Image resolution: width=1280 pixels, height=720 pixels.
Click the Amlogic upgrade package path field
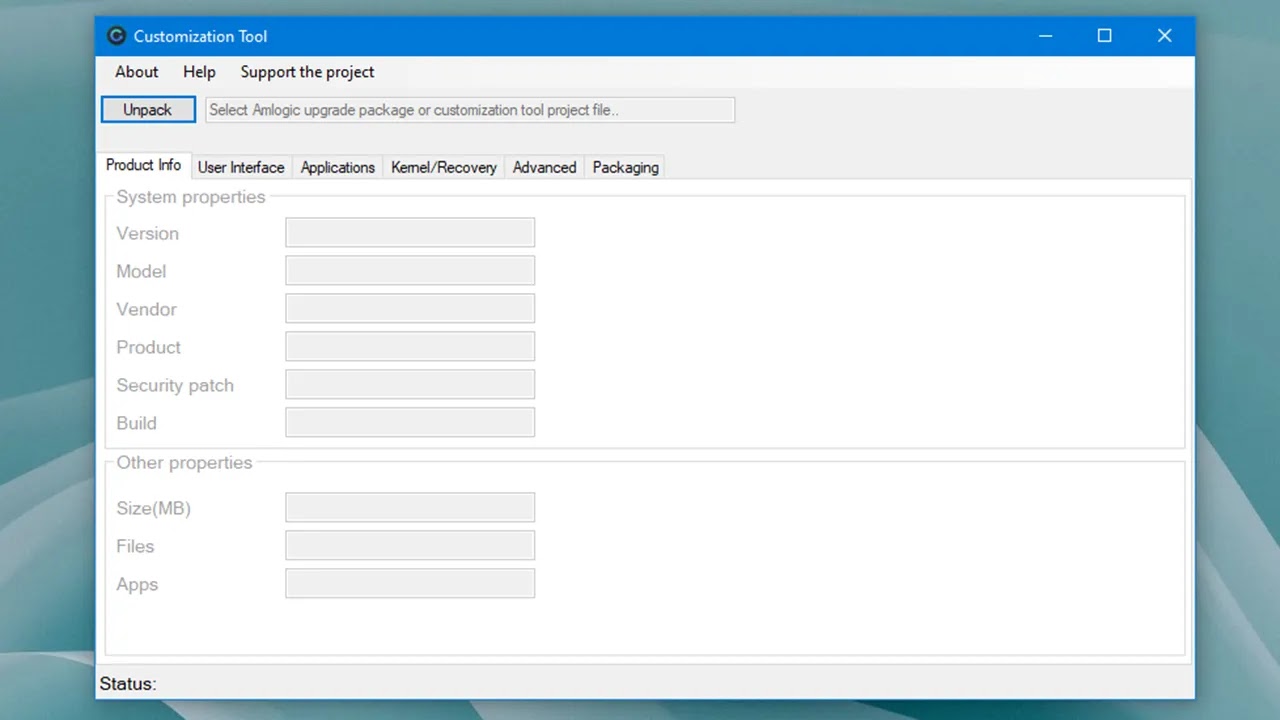point(470,110)
